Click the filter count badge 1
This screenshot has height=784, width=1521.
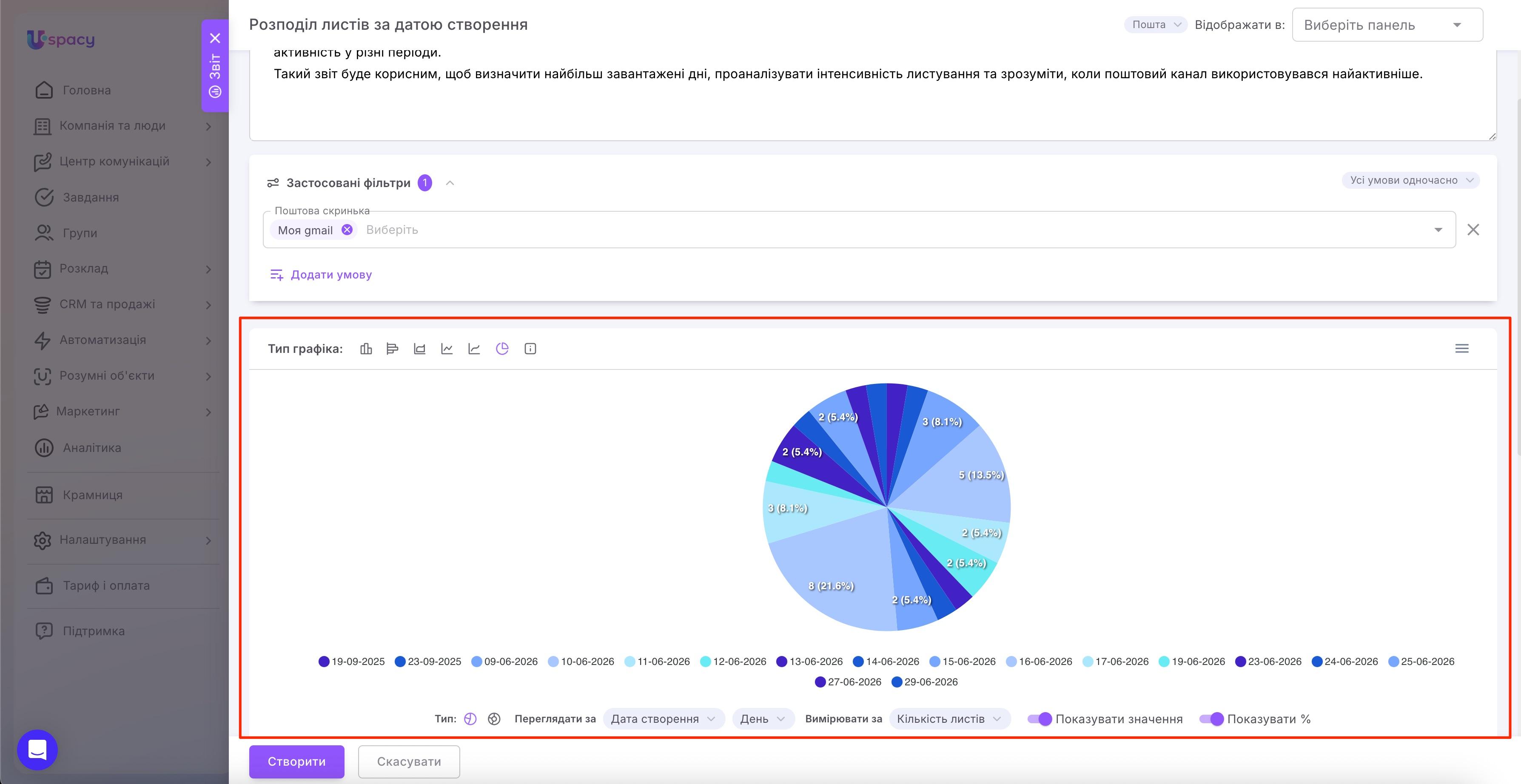coord(424,183)
